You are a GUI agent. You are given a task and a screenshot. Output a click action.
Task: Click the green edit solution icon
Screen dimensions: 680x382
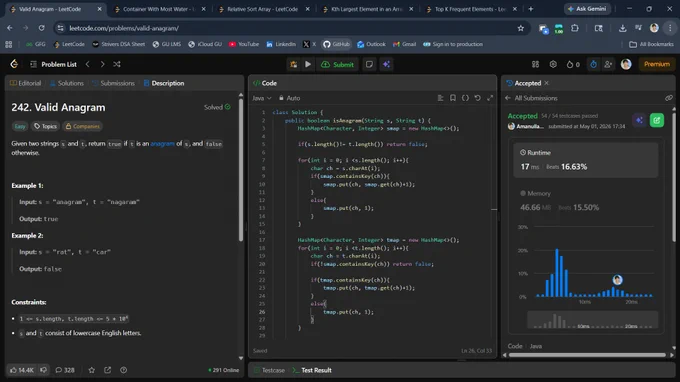[x=657, y=120]
